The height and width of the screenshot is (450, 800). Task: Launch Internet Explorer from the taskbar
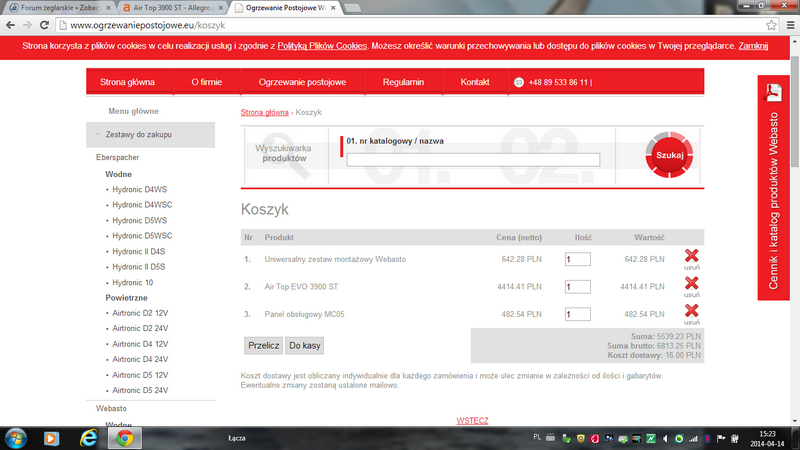(88, 438)
